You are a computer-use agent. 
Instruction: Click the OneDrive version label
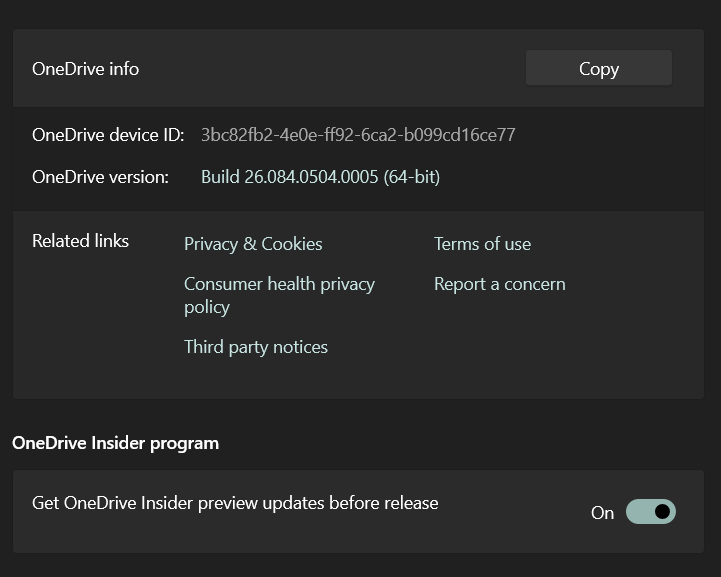(x=100, y=177)
